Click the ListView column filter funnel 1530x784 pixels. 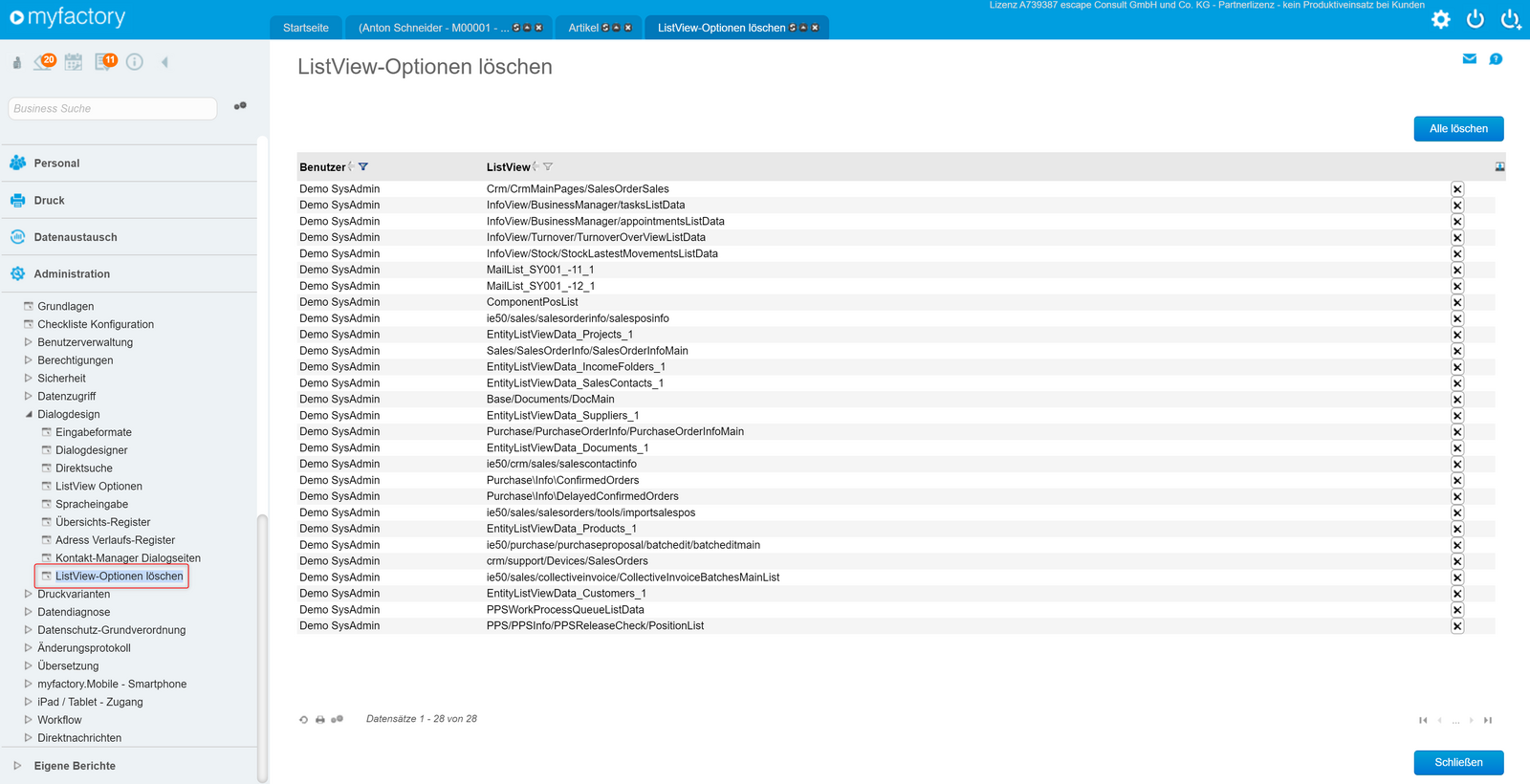[548, 167]
